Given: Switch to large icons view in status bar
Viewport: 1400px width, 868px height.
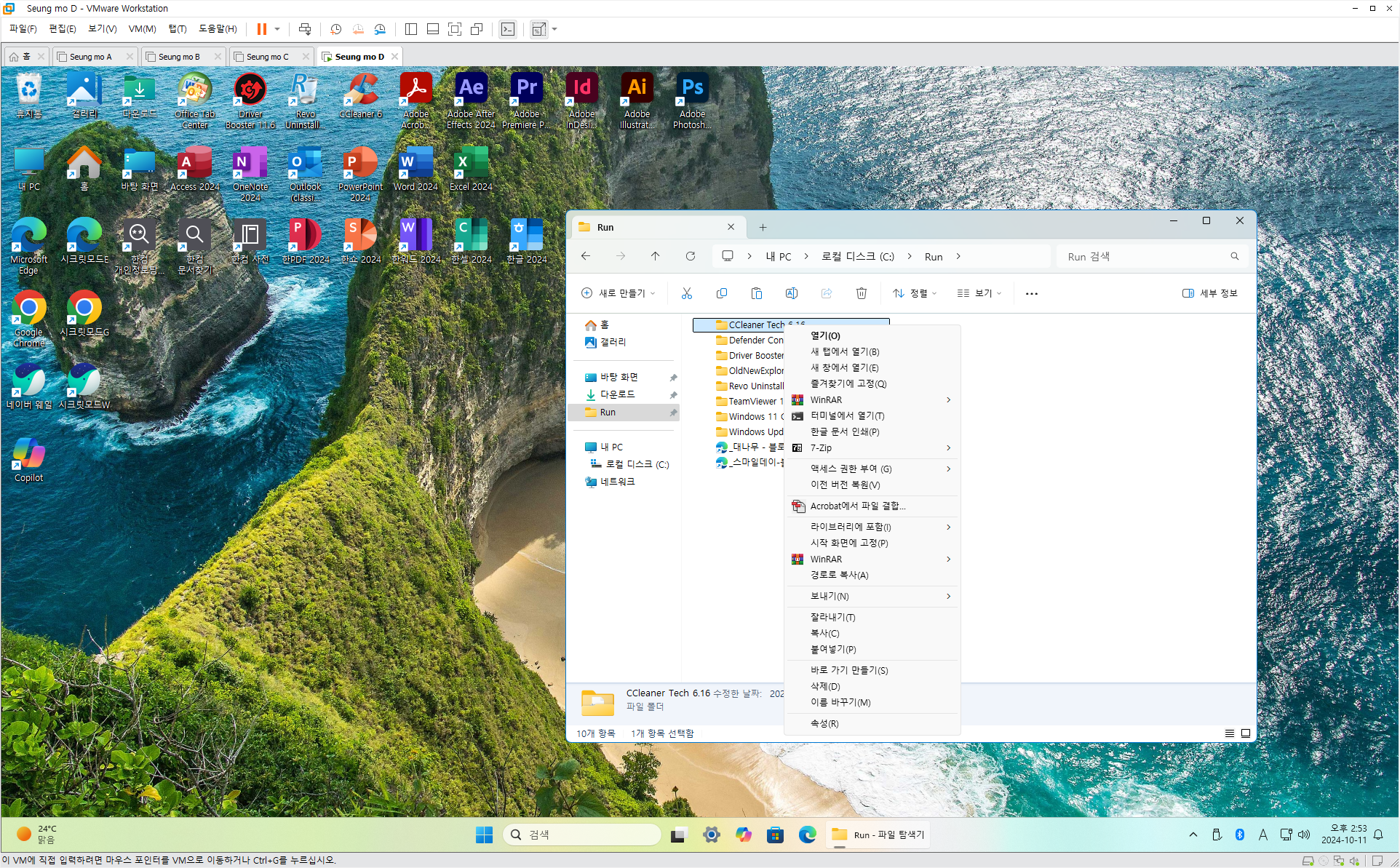Looking at the screenshot, I should (1246, 733).
